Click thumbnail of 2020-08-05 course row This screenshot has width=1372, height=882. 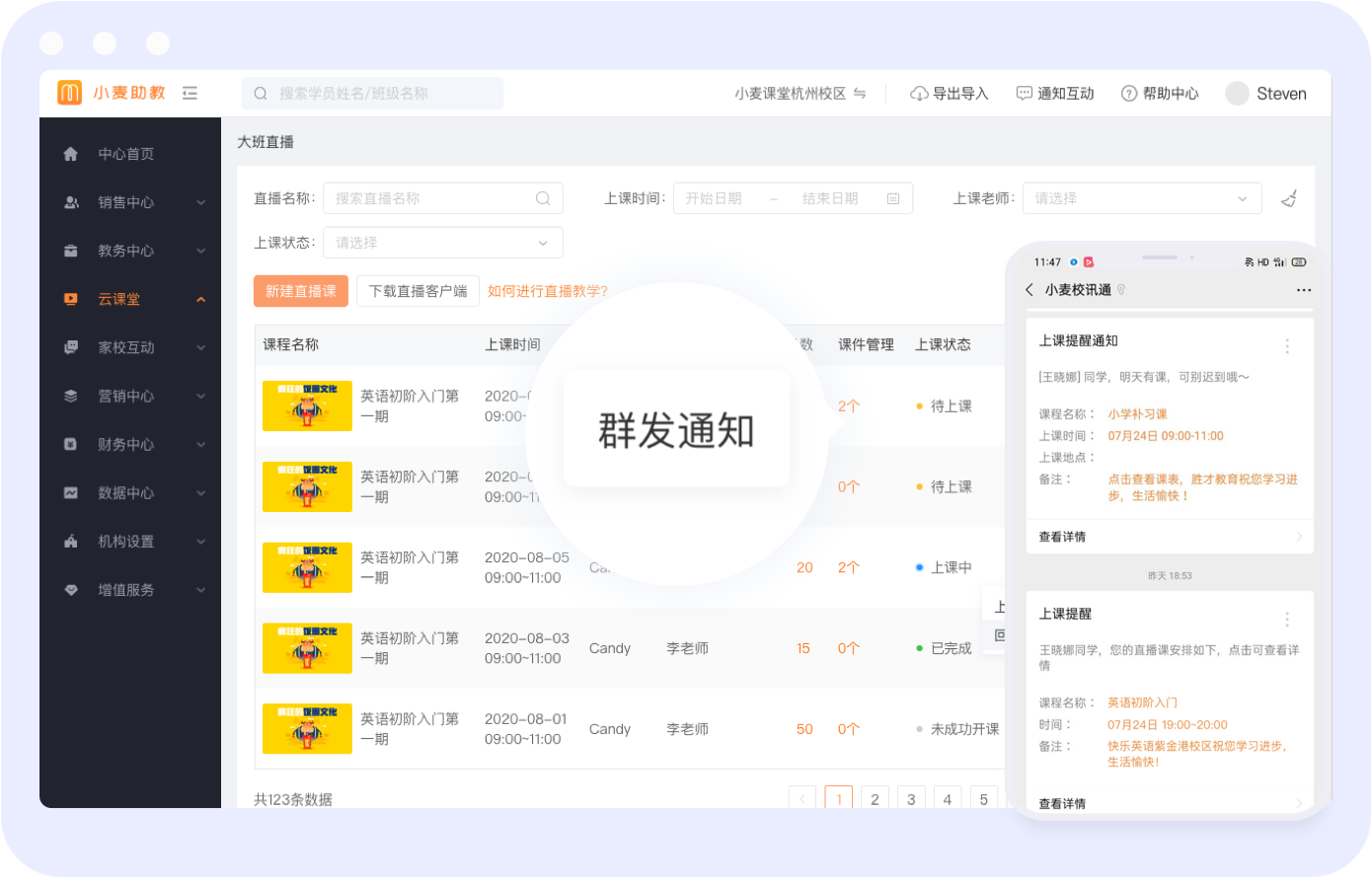point(307,567)
